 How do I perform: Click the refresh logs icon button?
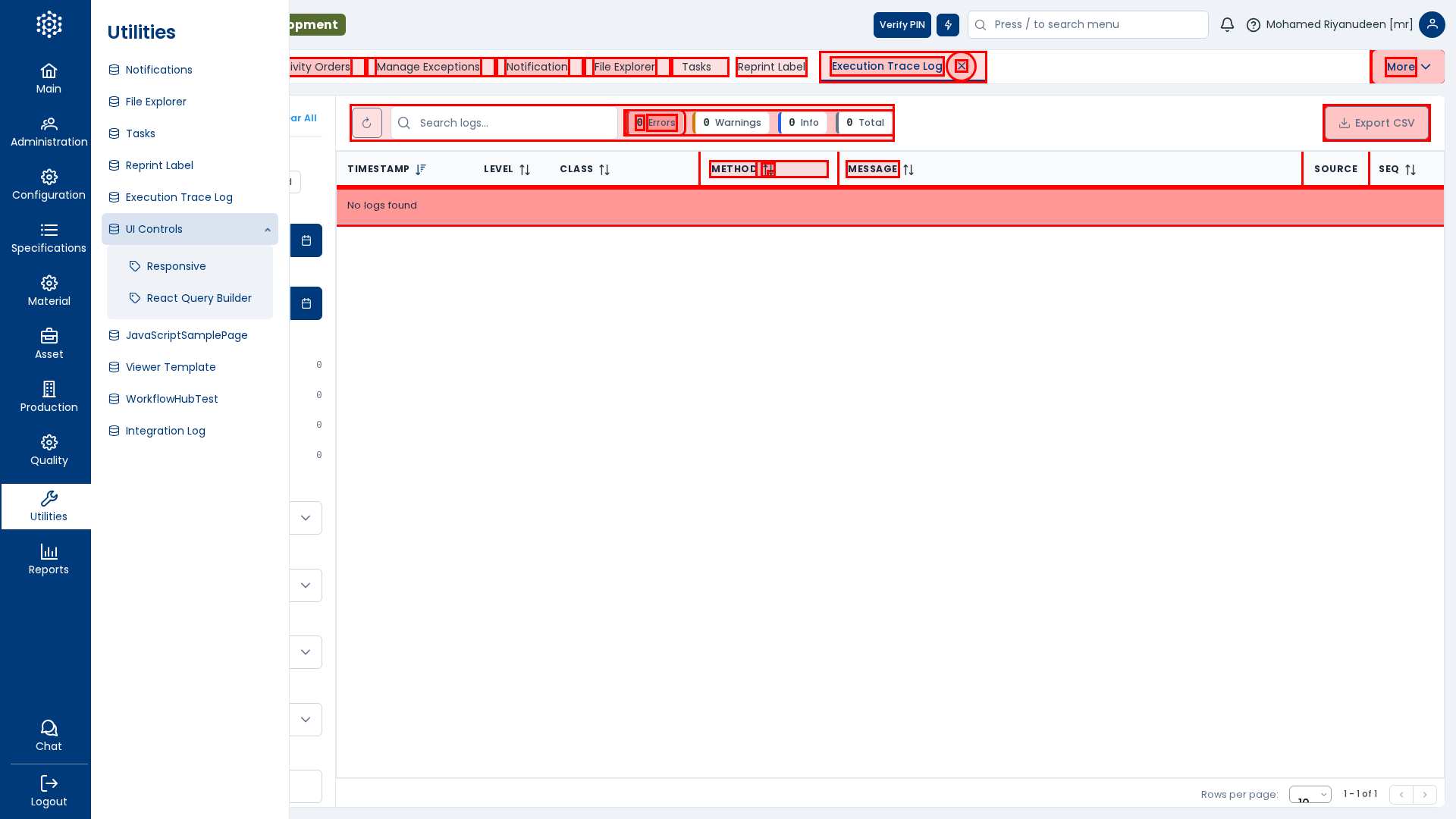click(x=367, y=123)
